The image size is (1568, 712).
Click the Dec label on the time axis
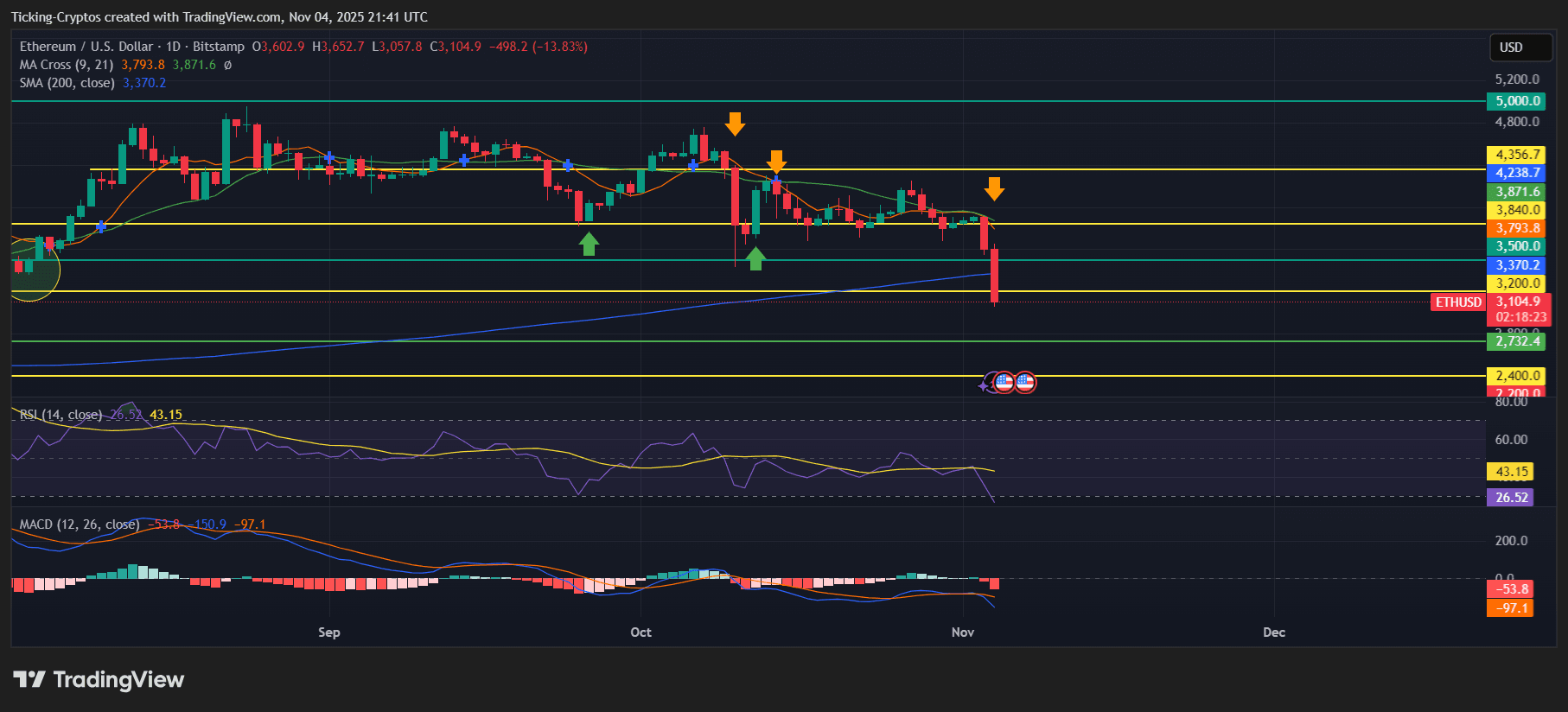[1273, 633]
